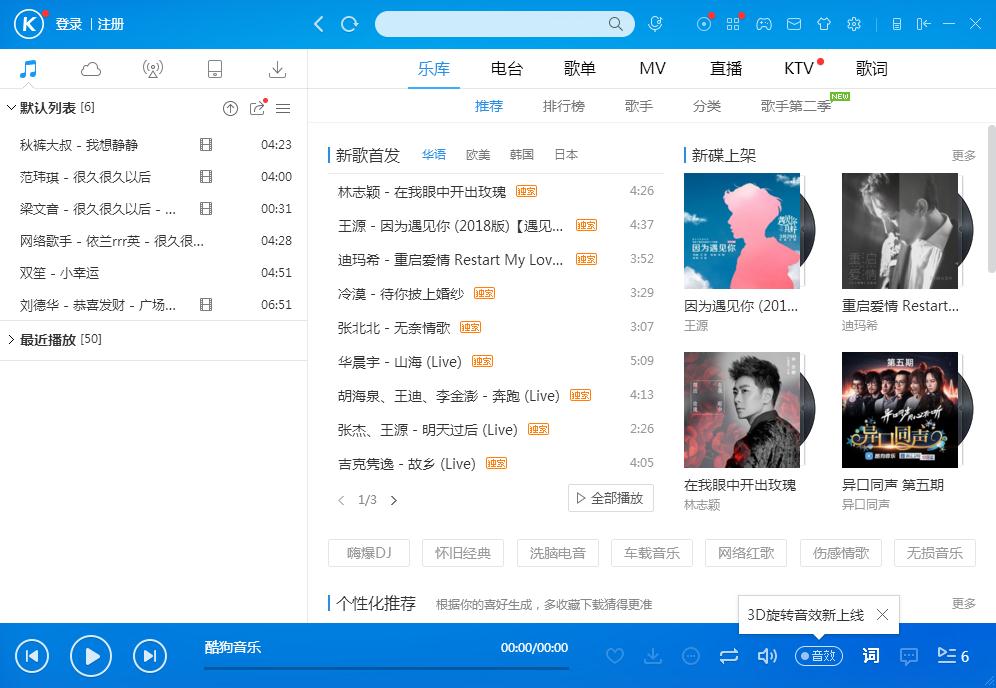This screenshot has width=996, height=688.
Task: Open the skin shirt icon
Action: [x=824, y=24]
